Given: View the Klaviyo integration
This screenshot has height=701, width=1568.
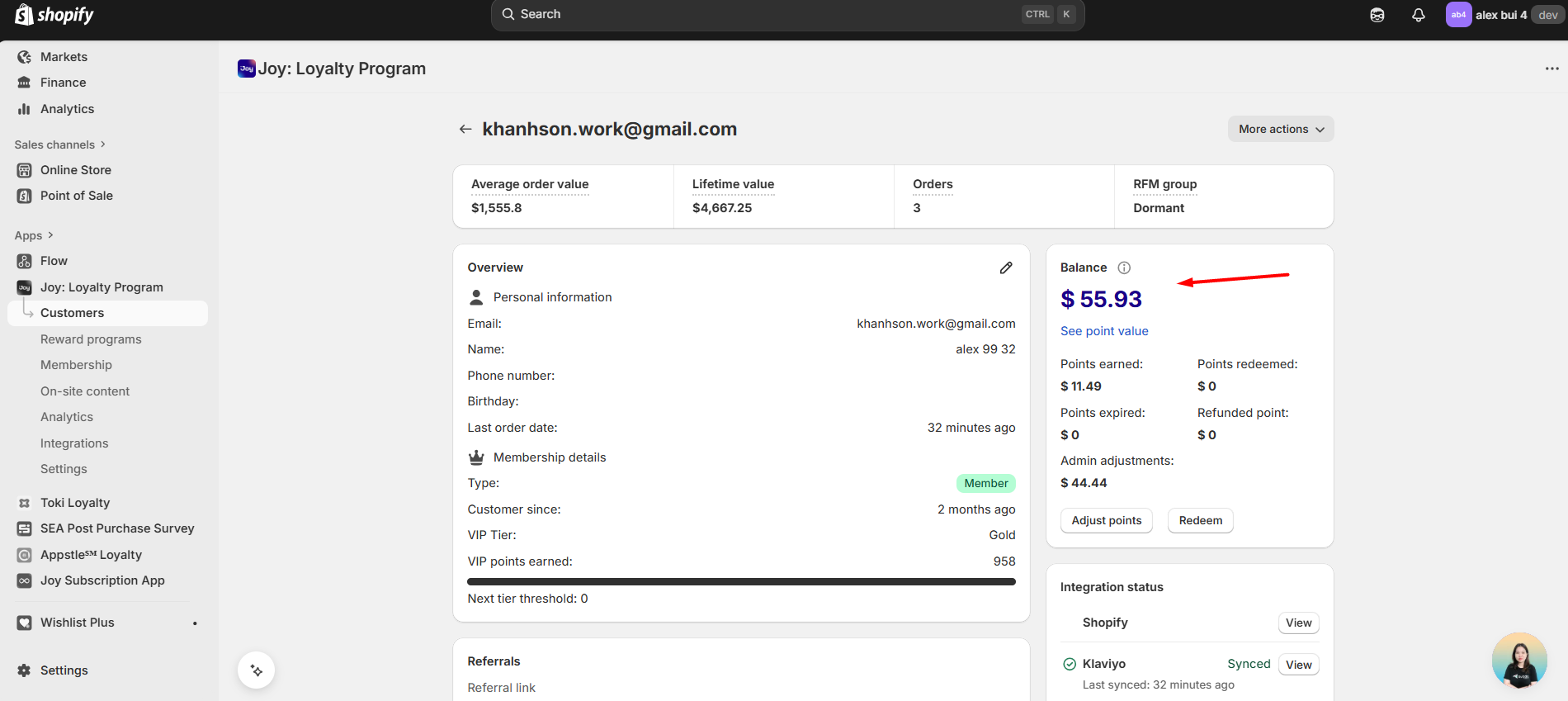Looking at the screenshot, I should (x=1298, y=665).
